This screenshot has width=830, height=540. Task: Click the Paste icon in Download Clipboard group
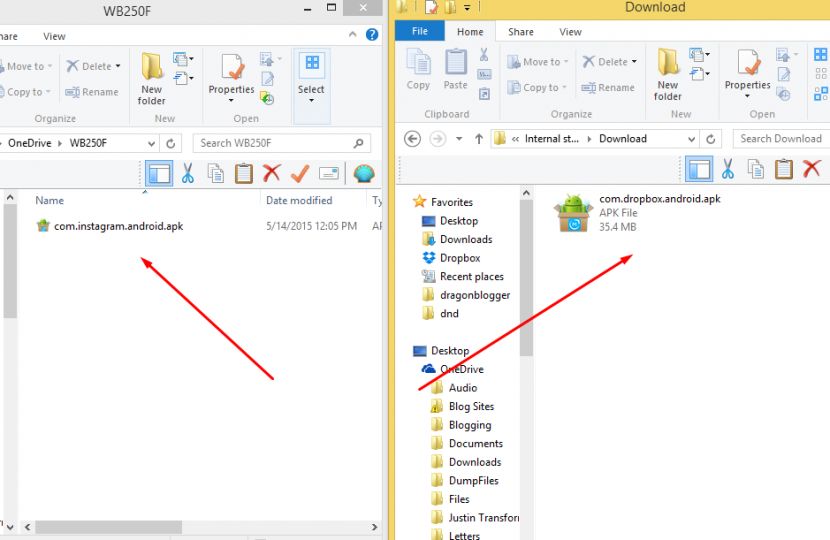pyautogui.click(x=455, y=69)
